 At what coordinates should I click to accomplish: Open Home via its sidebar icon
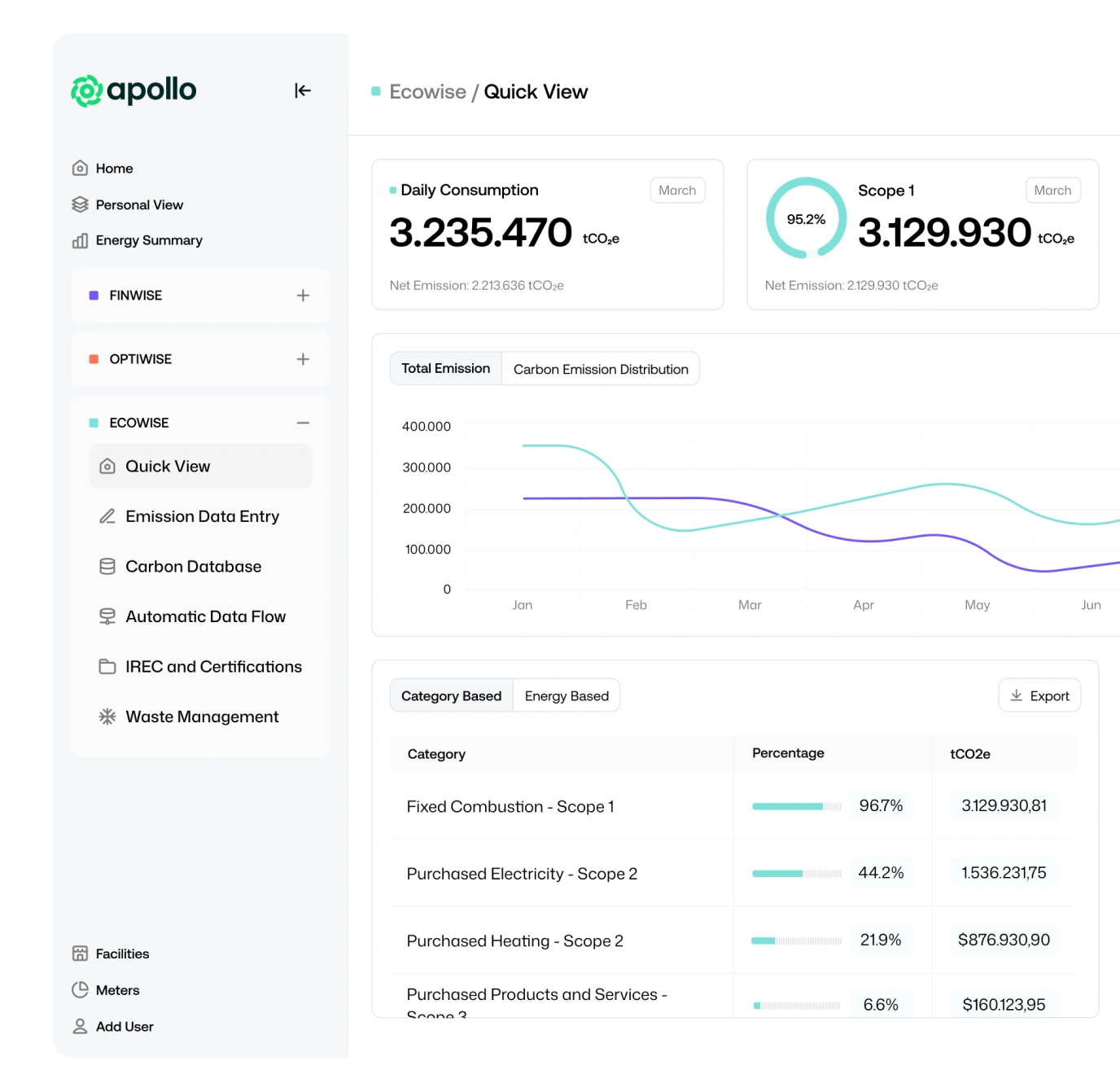(x=80, y=169)
